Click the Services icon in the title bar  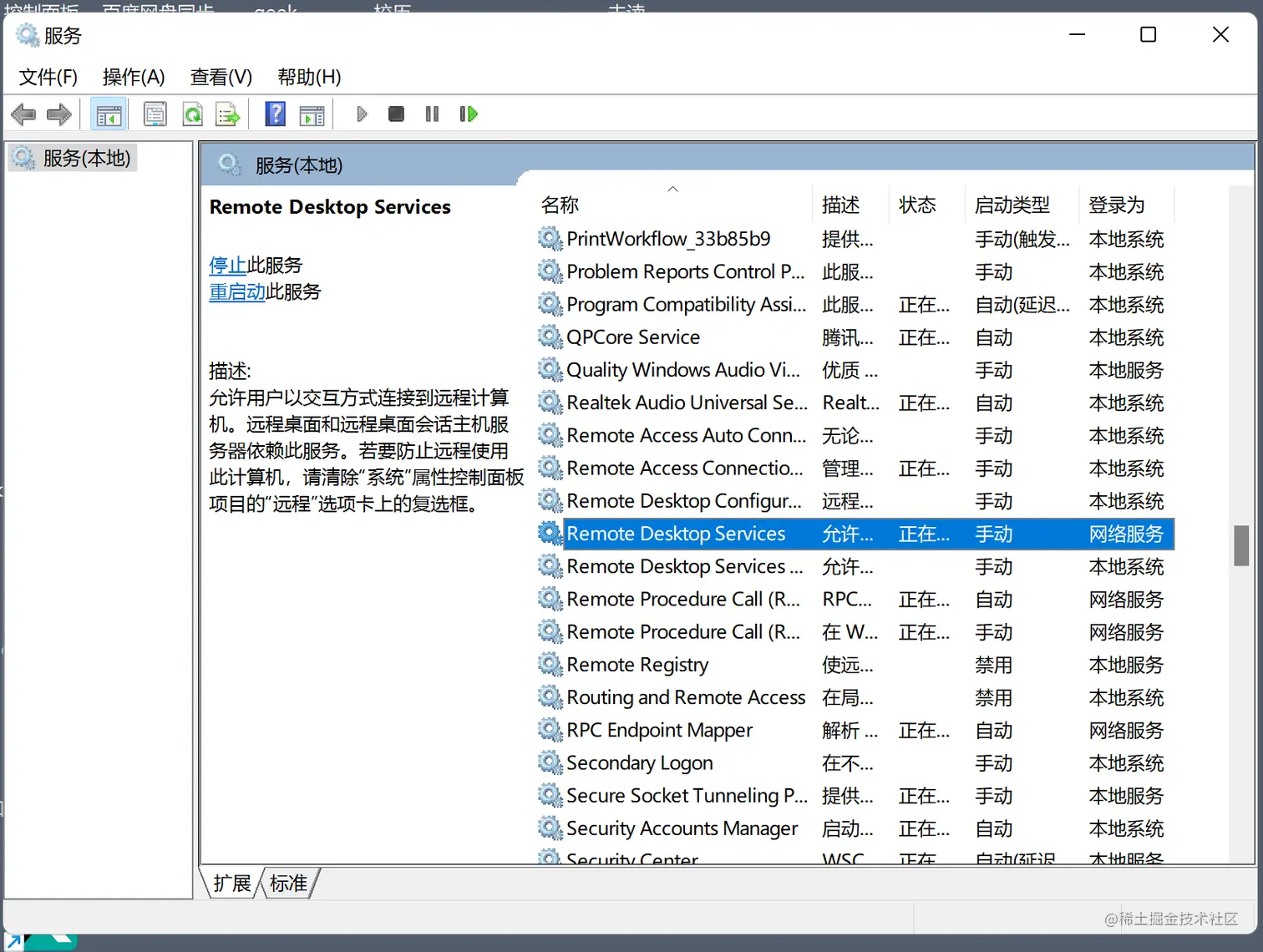pyautogui.click(x=28, y=35)
